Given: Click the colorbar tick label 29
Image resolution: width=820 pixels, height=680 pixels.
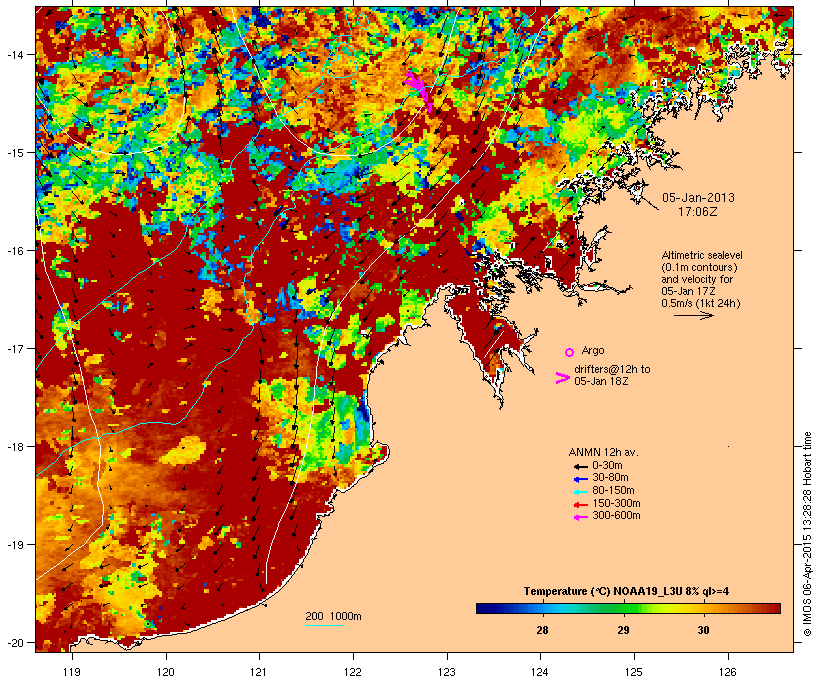Looking at the screenshot, I should [623, 630].
